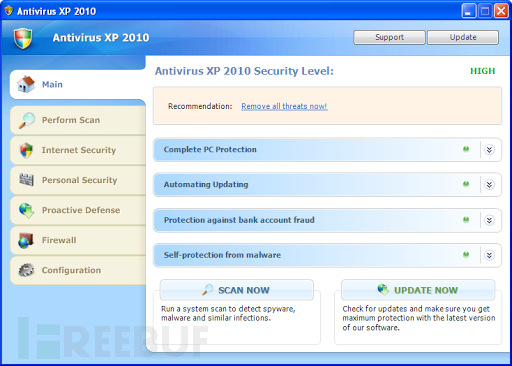The height and width of the screenshot is (366, 512).
Task: Click the brick wall globe Firewall icon
Action: pos(26,241)
